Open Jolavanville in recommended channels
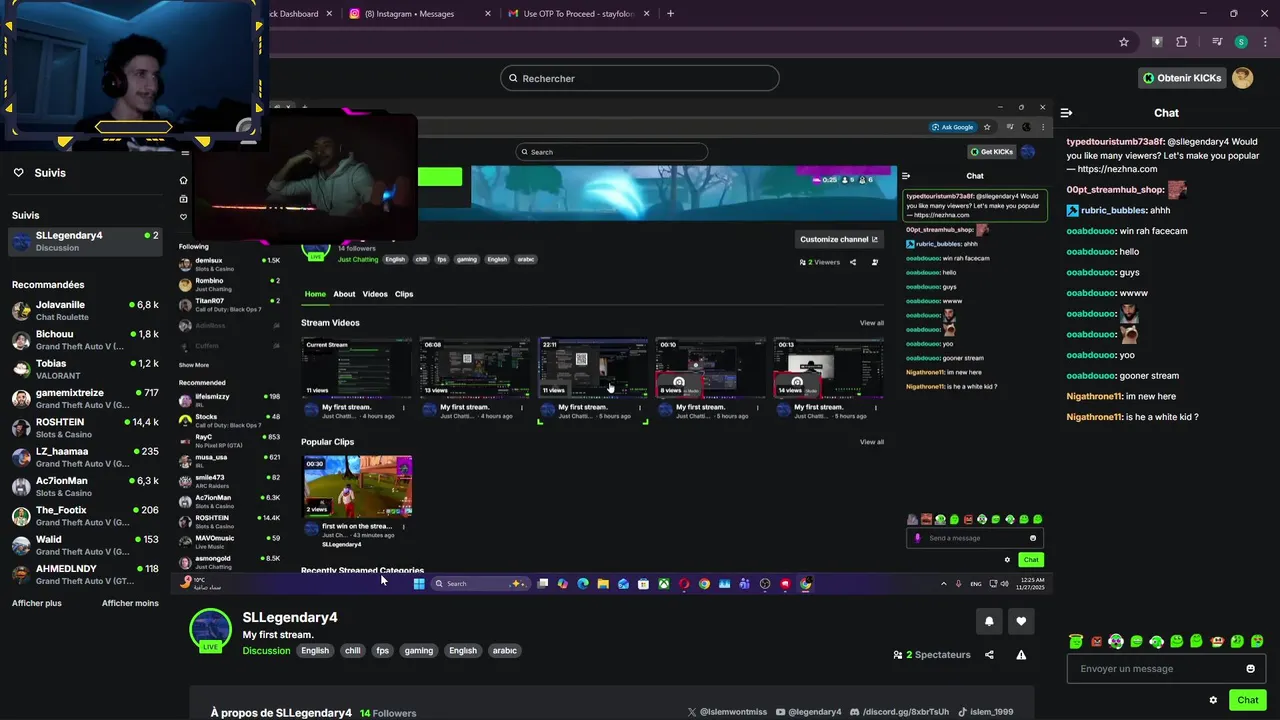The width and height of the screenshot is (1280, 720). pos(85,310)
